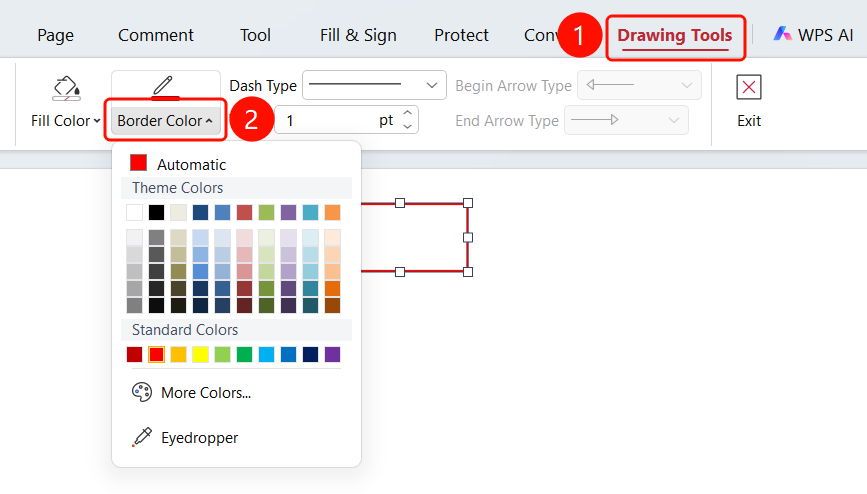This screenshot has height=494, width=867.
Task: Select the orange theme color in top row
Action: (x=332, y=212)
